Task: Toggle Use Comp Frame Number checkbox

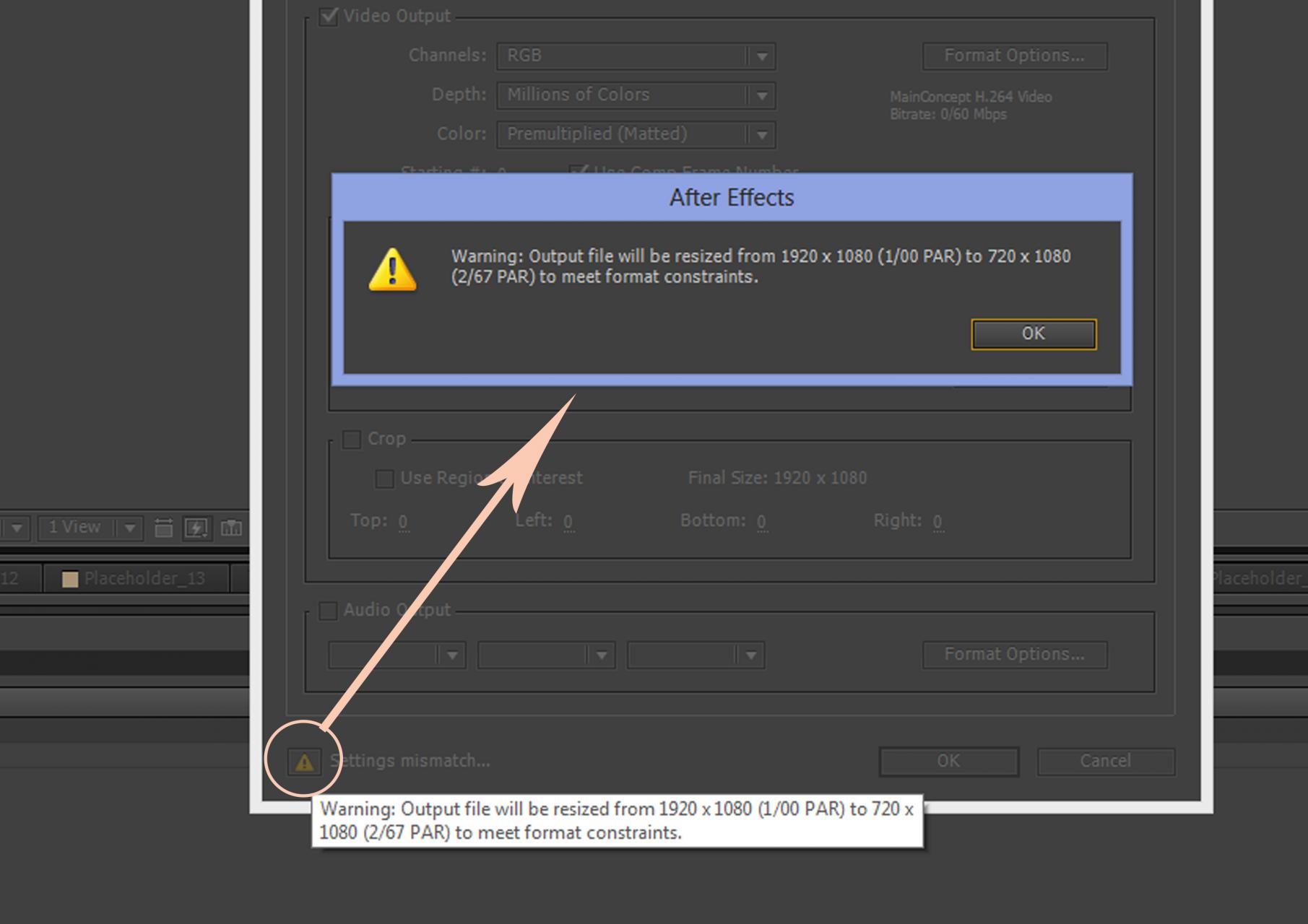Action: [578, 171]
